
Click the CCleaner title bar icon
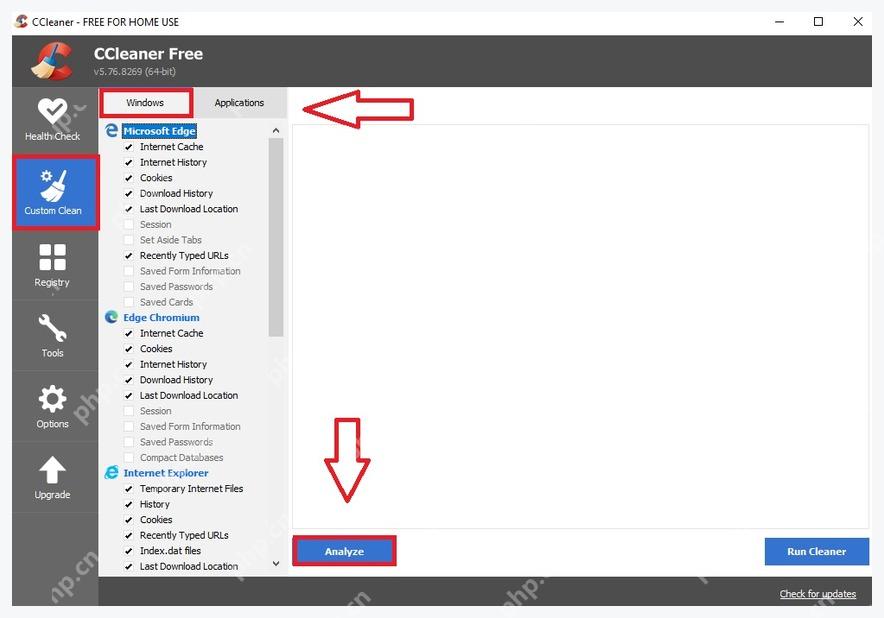coord(21,21)
